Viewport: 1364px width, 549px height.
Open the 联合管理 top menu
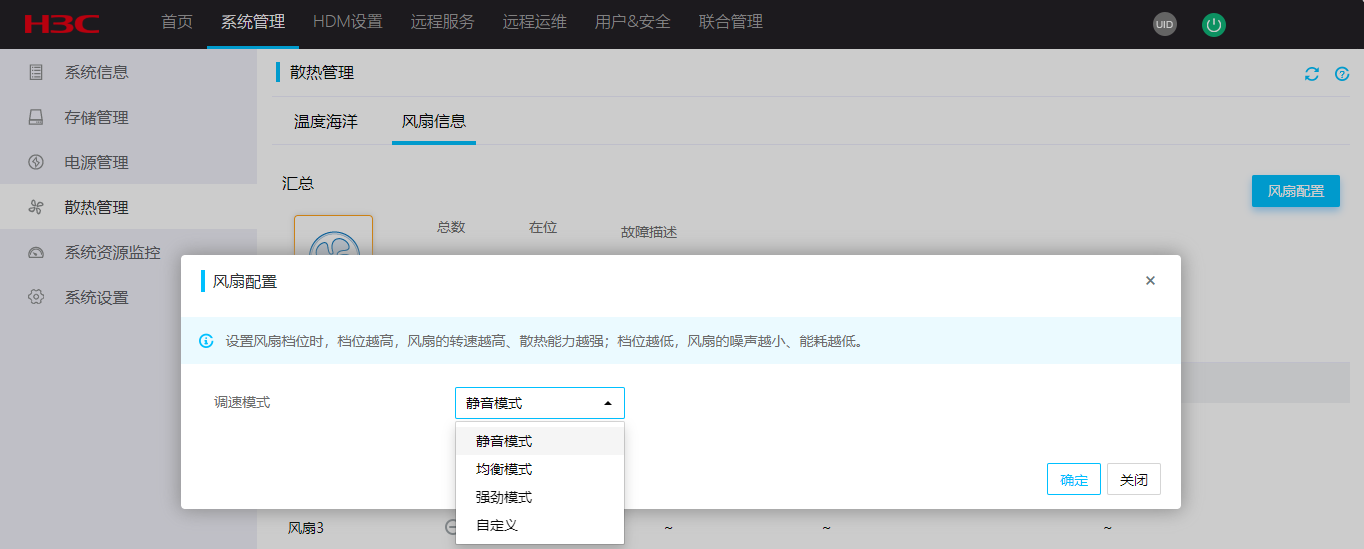[x=731, y=22]
